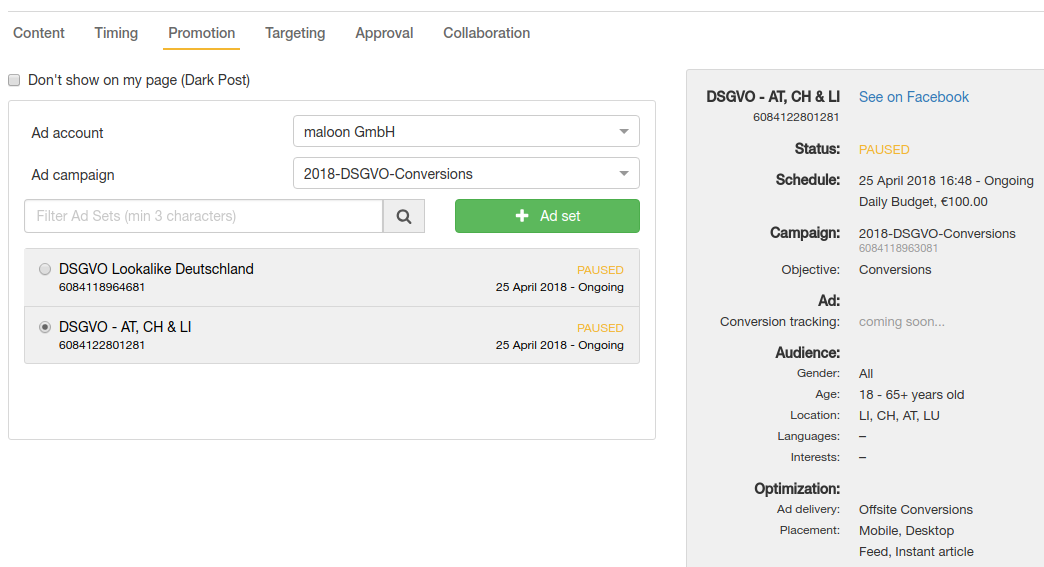Select DSGVO - AT, CH & LI radio button

pyautogui.click(x=44, y=327)
